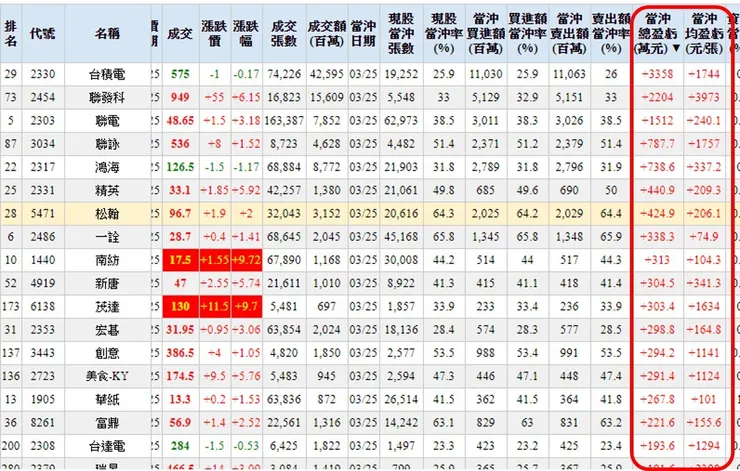Click the 漲跌幅 column header

pyautogui.click(x=246, y=34)
